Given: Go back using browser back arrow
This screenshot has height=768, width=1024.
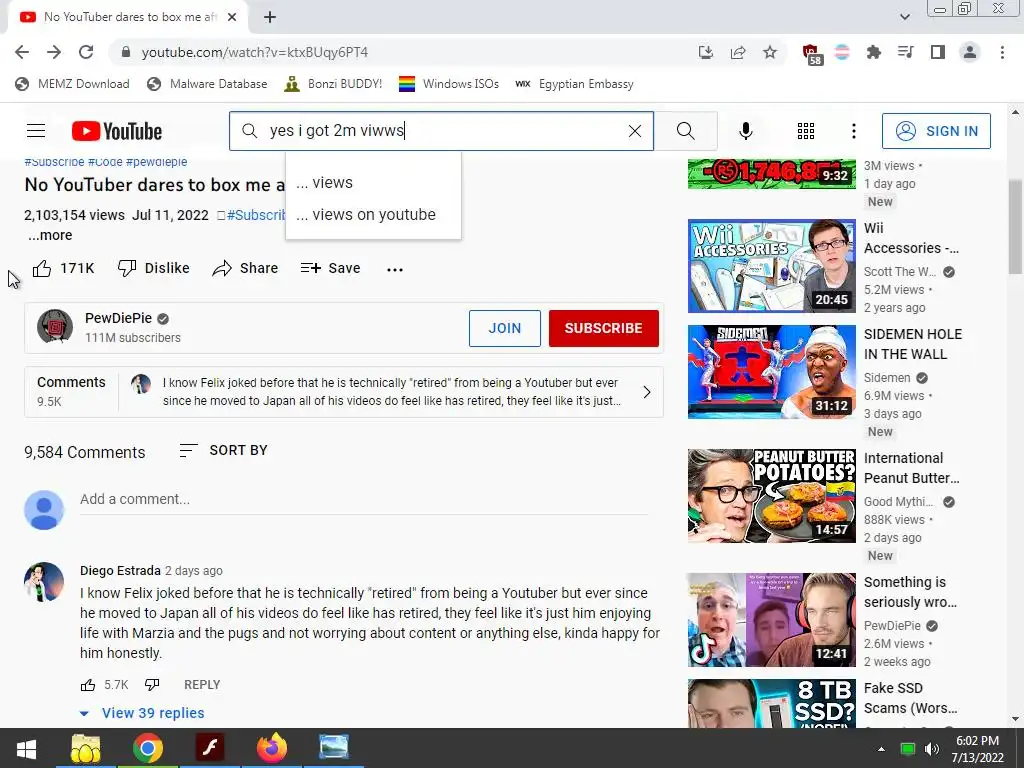Looking at the screenshot, I should coord(22,52).
